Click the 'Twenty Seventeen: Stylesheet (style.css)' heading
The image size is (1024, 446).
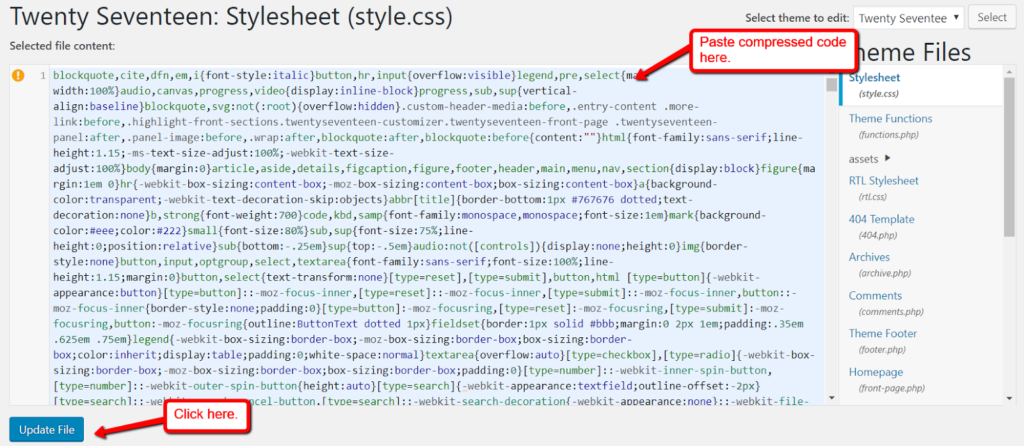coord(231,18)
